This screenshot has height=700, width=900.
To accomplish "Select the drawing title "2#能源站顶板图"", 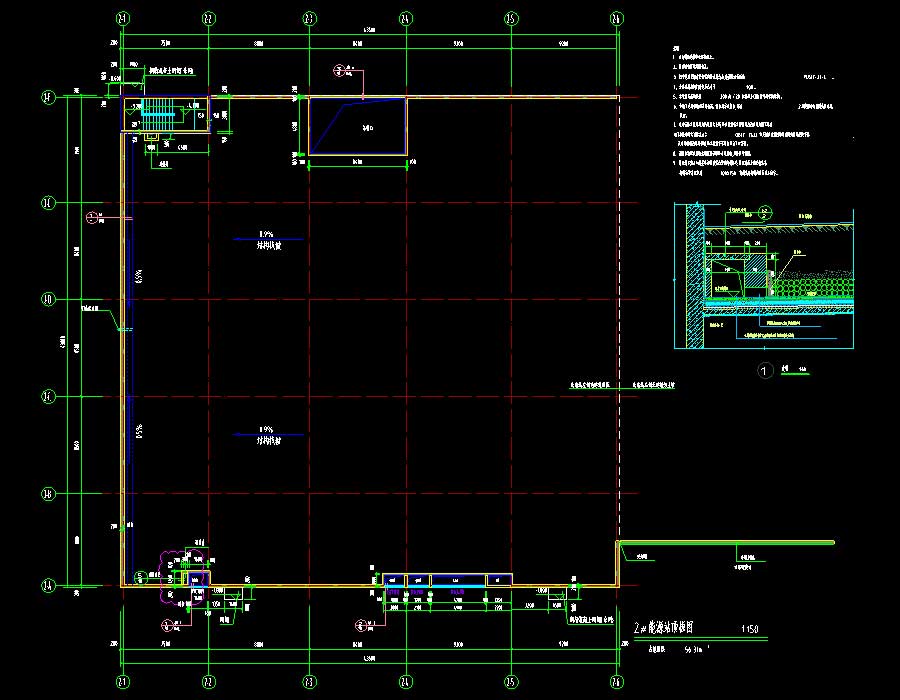I will 663,628.
